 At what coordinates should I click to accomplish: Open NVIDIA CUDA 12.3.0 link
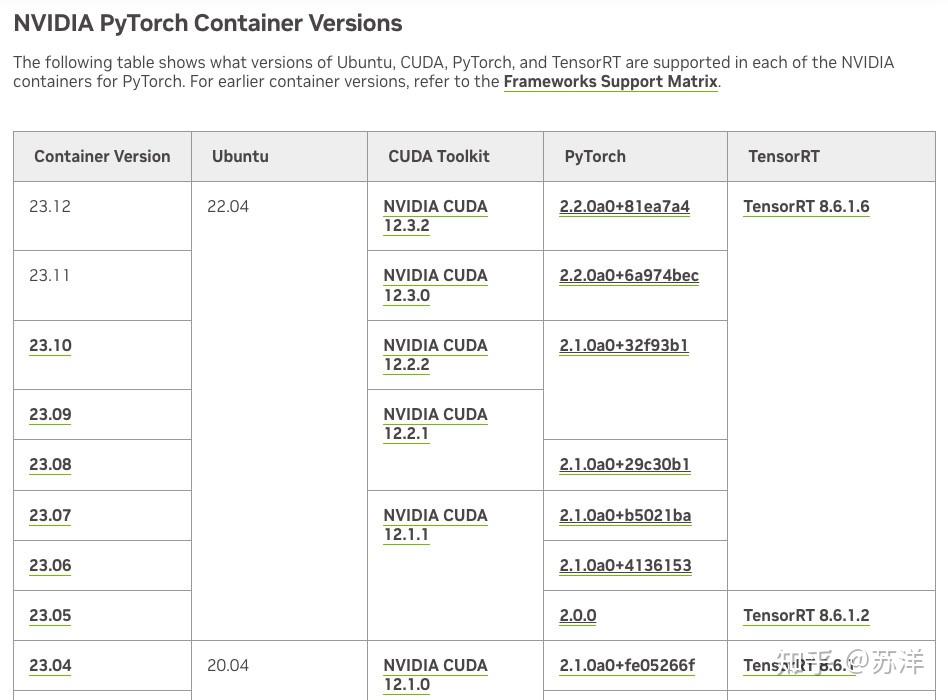435,285
